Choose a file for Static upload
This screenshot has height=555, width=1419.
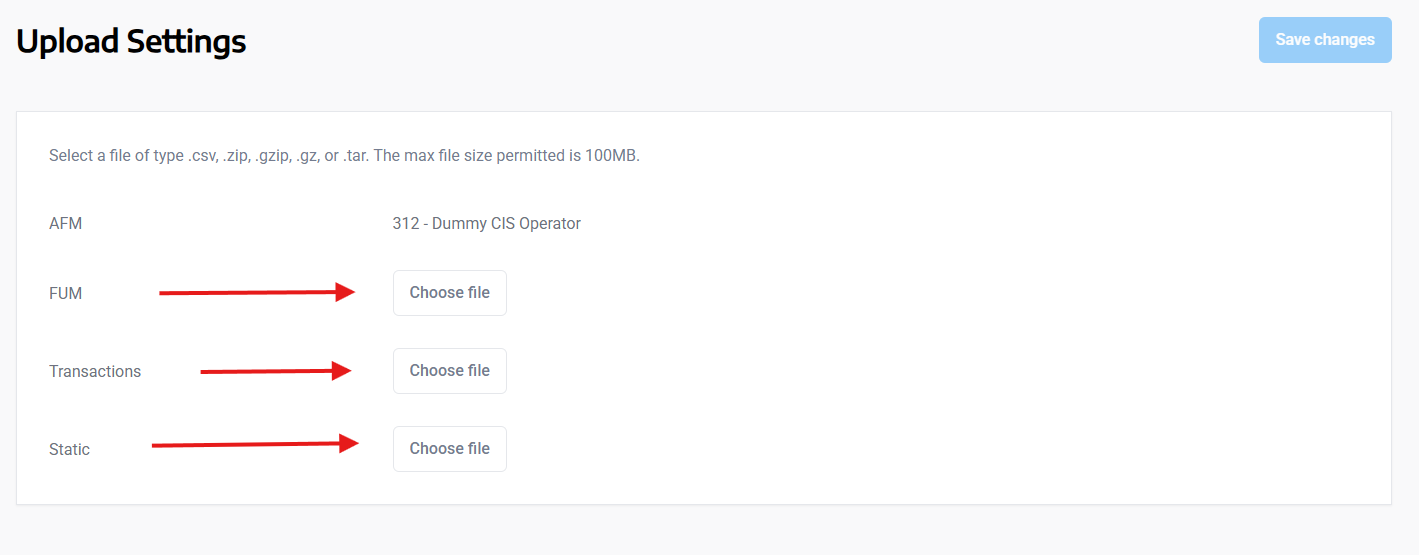[x=450, y=449]
